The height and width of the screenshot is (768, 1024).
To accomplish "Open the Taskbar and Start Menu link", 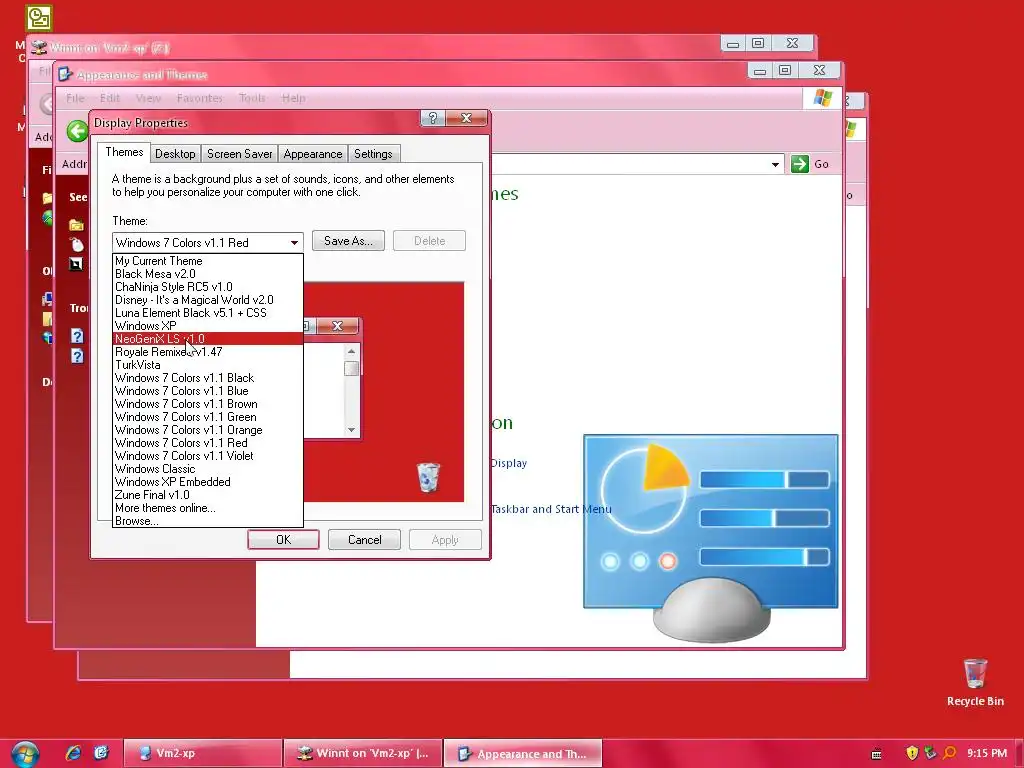I will pyautogui.click(x=551, y=509).
